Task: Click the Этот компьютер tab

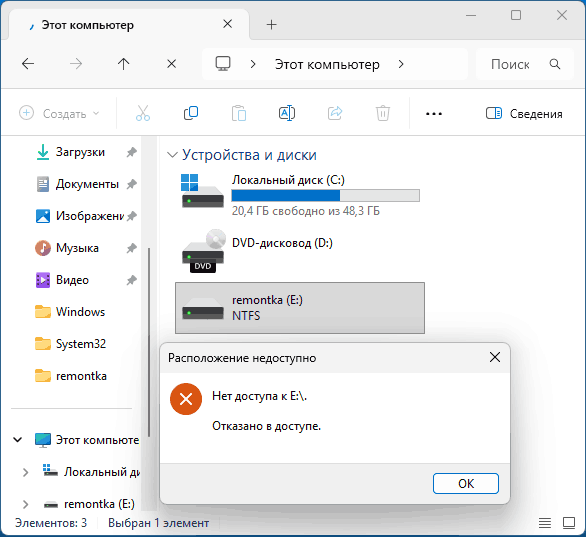Action: (x=129, y=25)
